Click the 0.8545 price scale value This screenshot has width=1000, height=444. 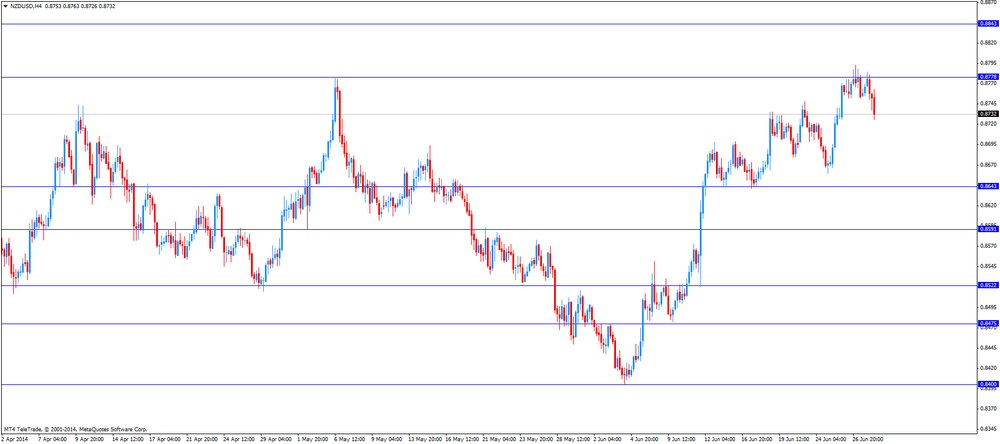coord(988,266)
